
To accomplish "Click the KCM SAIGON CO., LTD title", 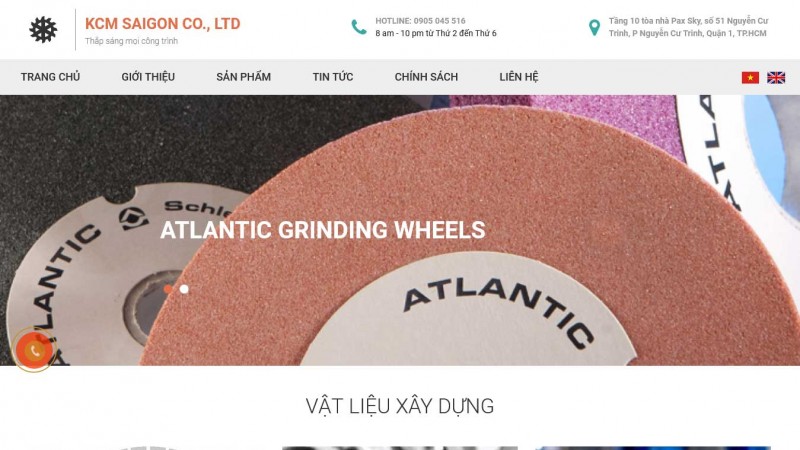I will pyautogui.click(x=163, y=24).
